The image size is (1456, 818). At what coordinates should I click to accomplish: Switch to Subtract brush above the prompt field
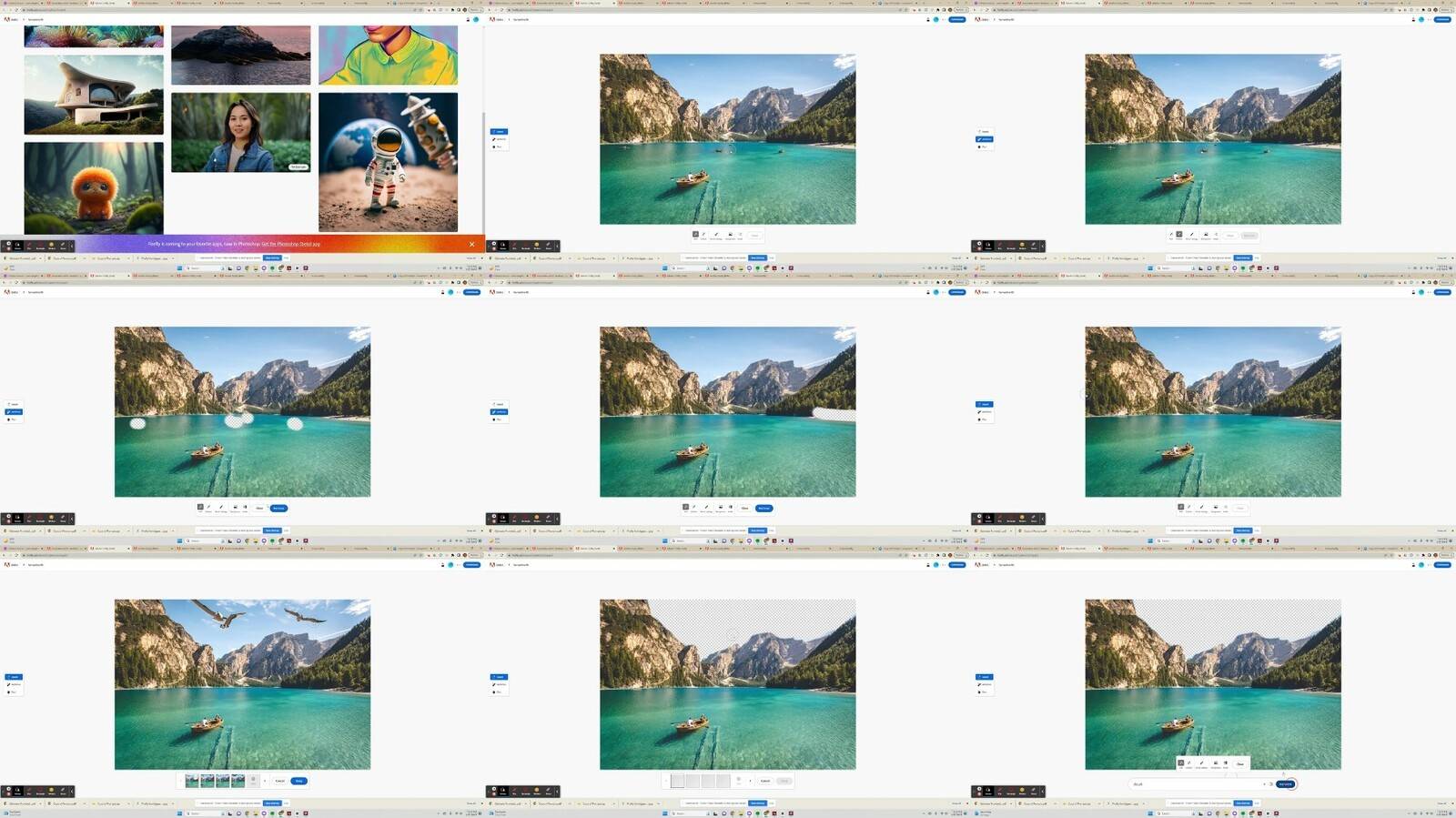click(x=1189, y=764)
